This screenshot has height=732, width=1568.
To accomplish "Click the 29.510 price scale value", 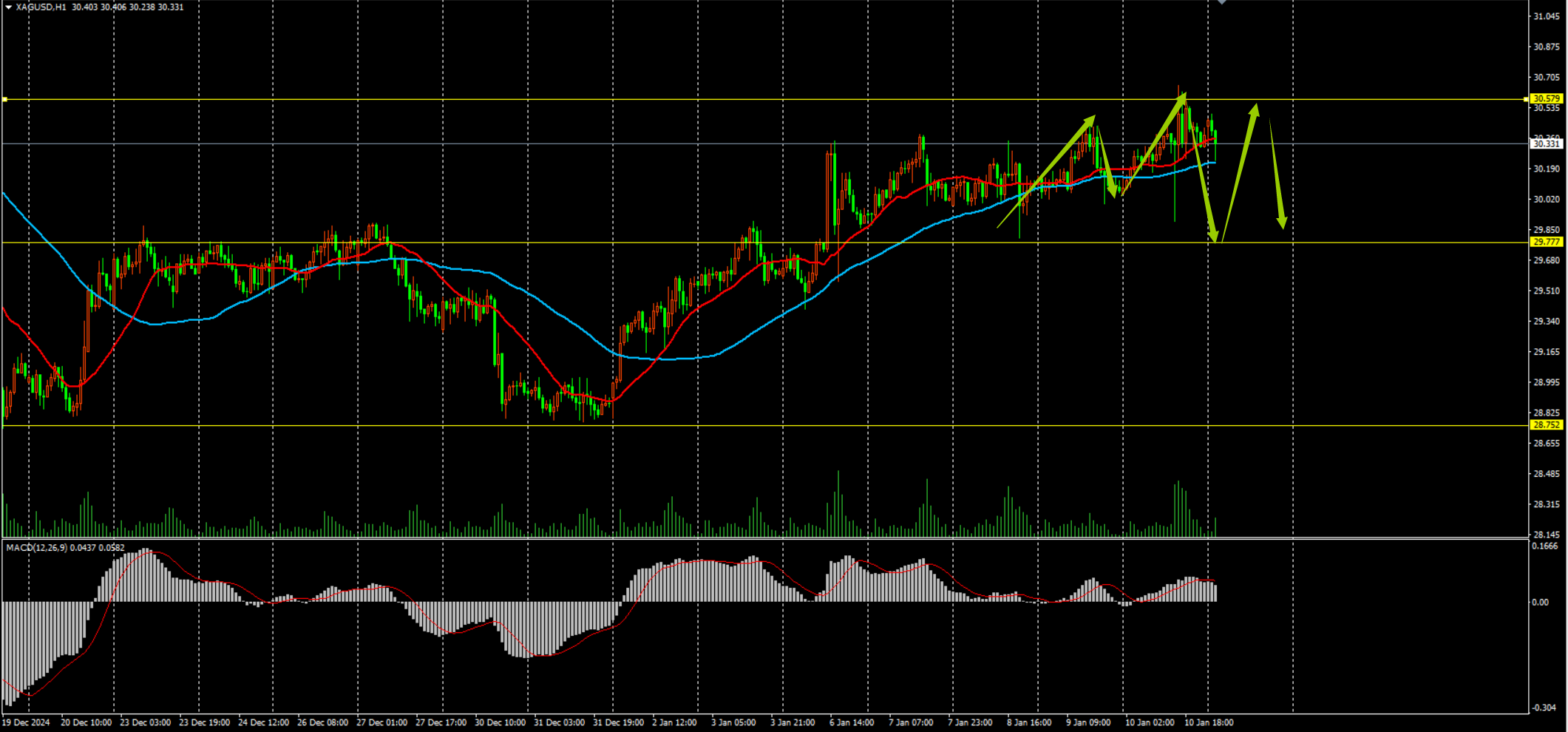I will [x=1547, y=291].
